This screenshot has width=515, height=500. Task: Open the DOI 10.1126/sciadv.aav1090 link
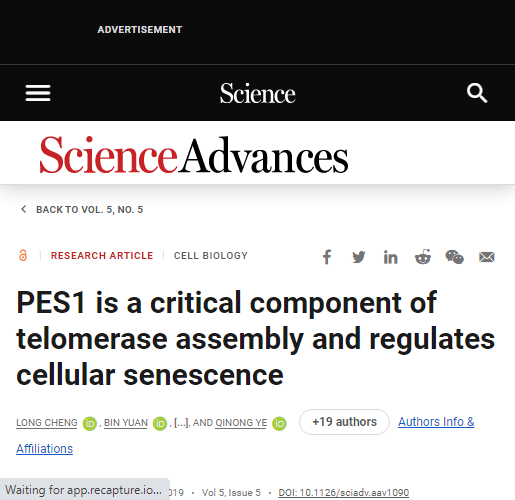coord(344,493)
